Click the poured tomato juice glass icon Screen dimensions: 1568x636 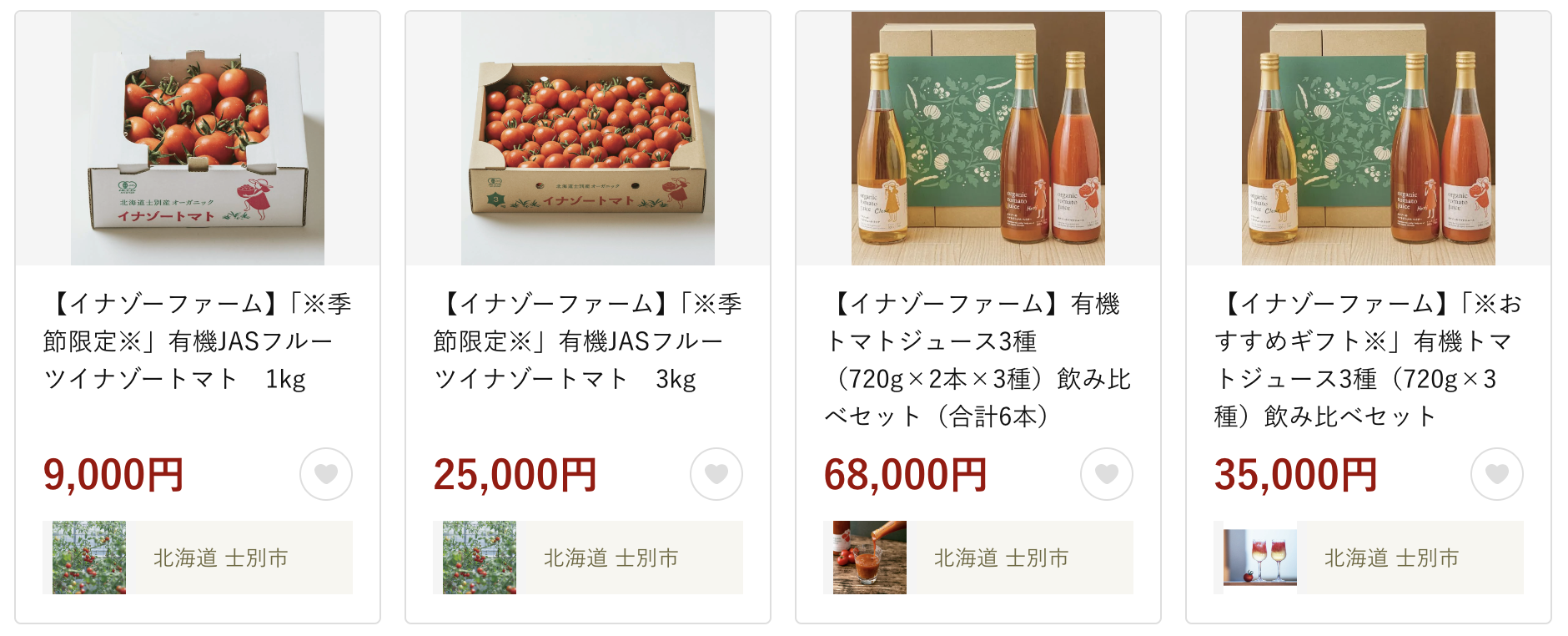pyautogui.click(x=870, y=558)
